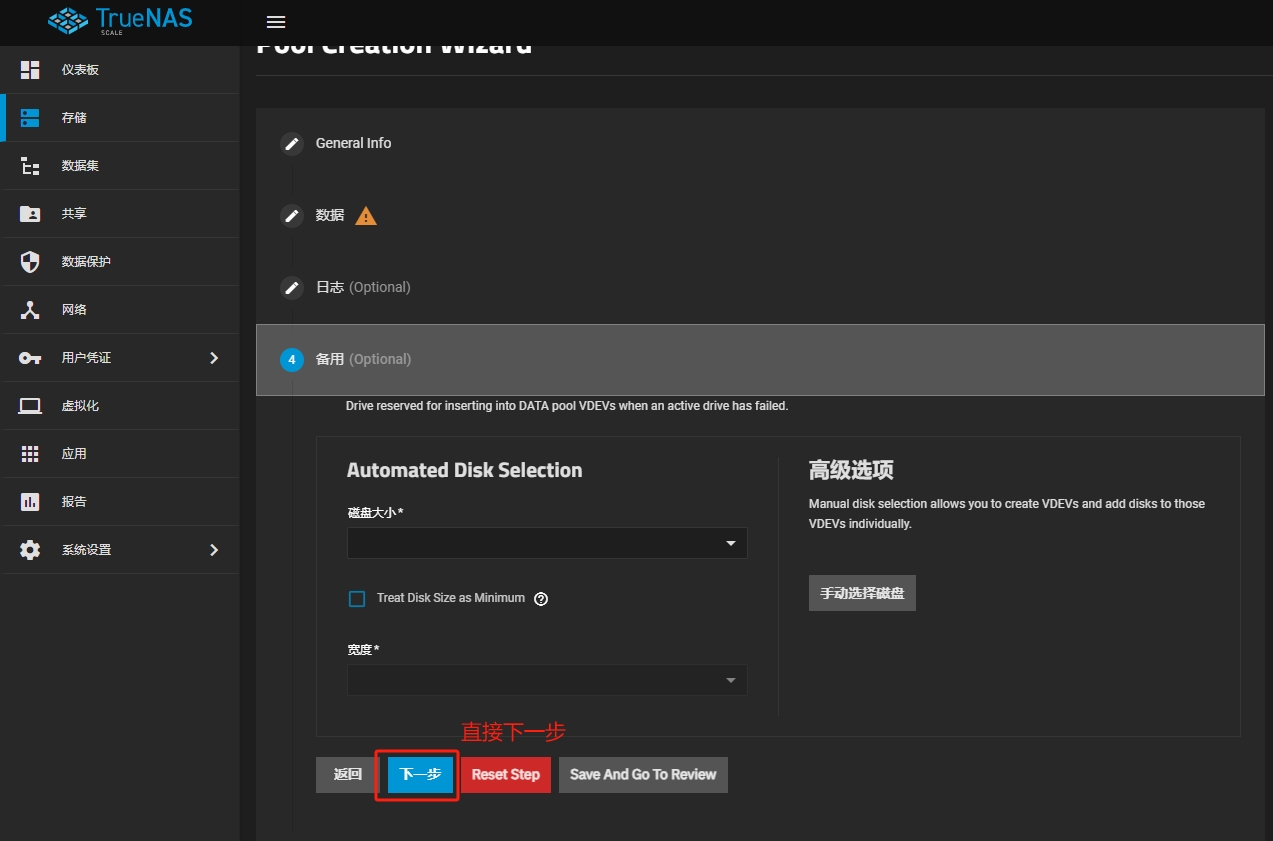The height and width of the screenshot is (841, 1273).
Task: Enable Treat Disk Size as Minimum checkbox
Action: pos(357,599)
